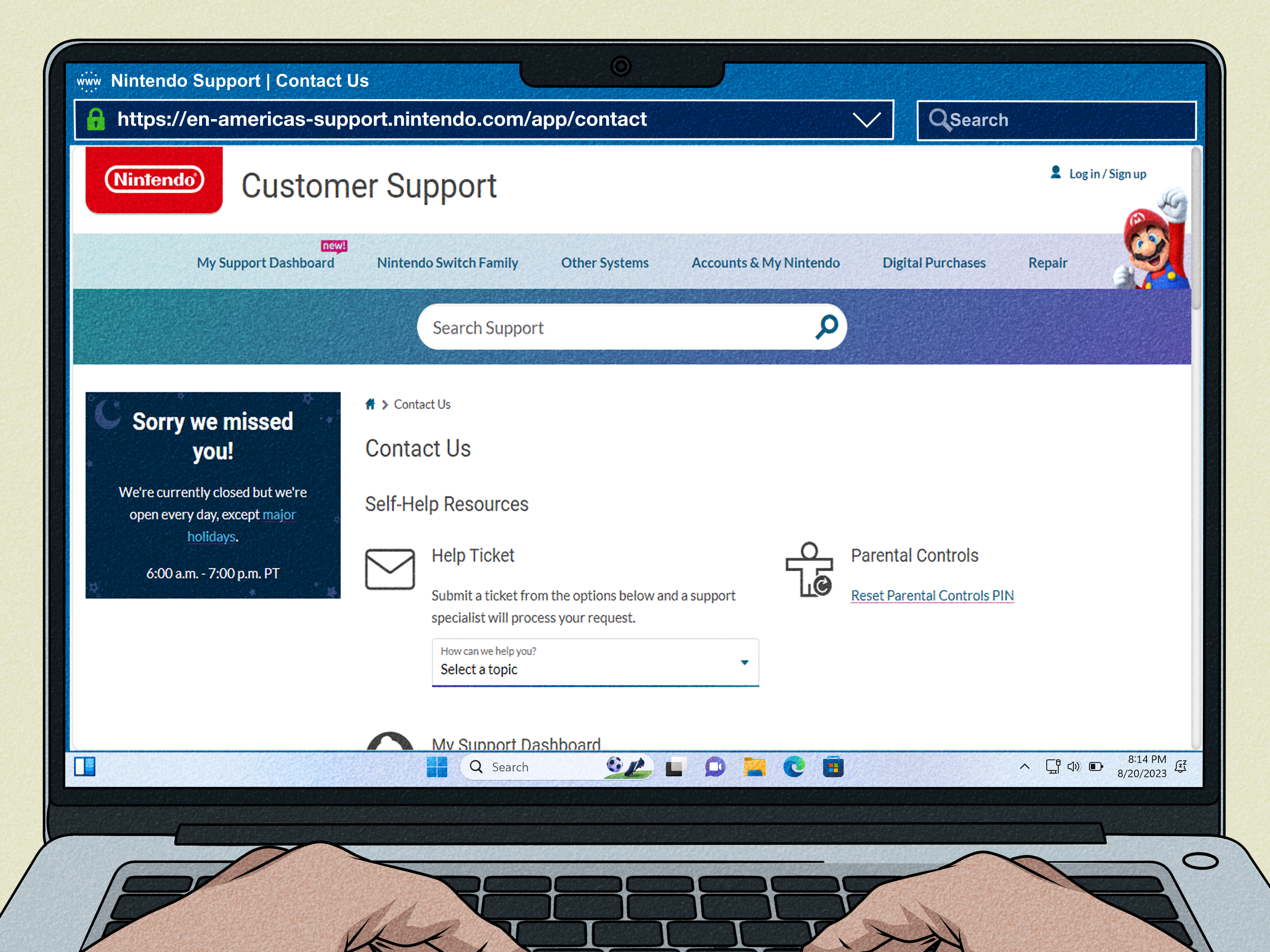
Task: Open Digital Purchases nav item
Action: pyautogui.click(x=934, y=263)
